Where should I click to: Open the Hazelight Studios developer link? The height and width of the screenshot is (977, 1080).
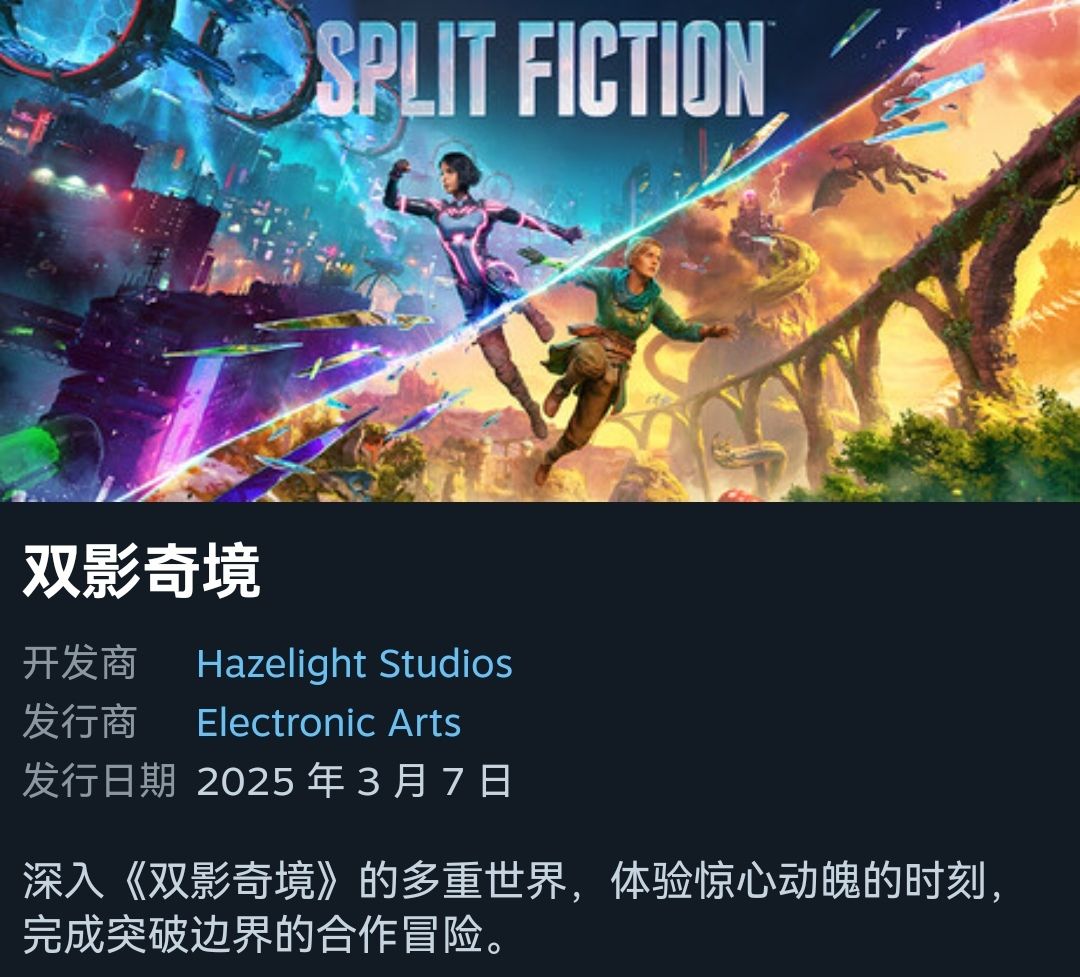coord(354,664)
